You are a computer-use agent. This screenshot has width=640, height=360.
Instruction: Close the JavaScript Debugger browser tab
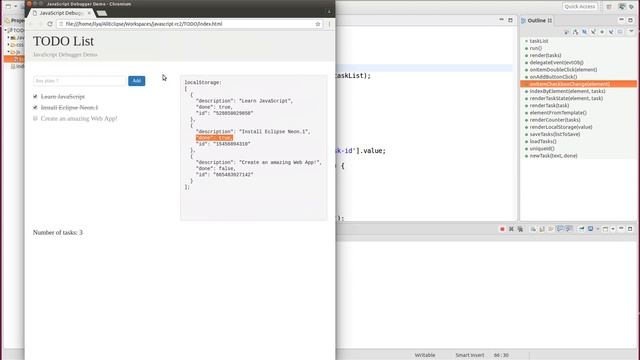point(89,13)
